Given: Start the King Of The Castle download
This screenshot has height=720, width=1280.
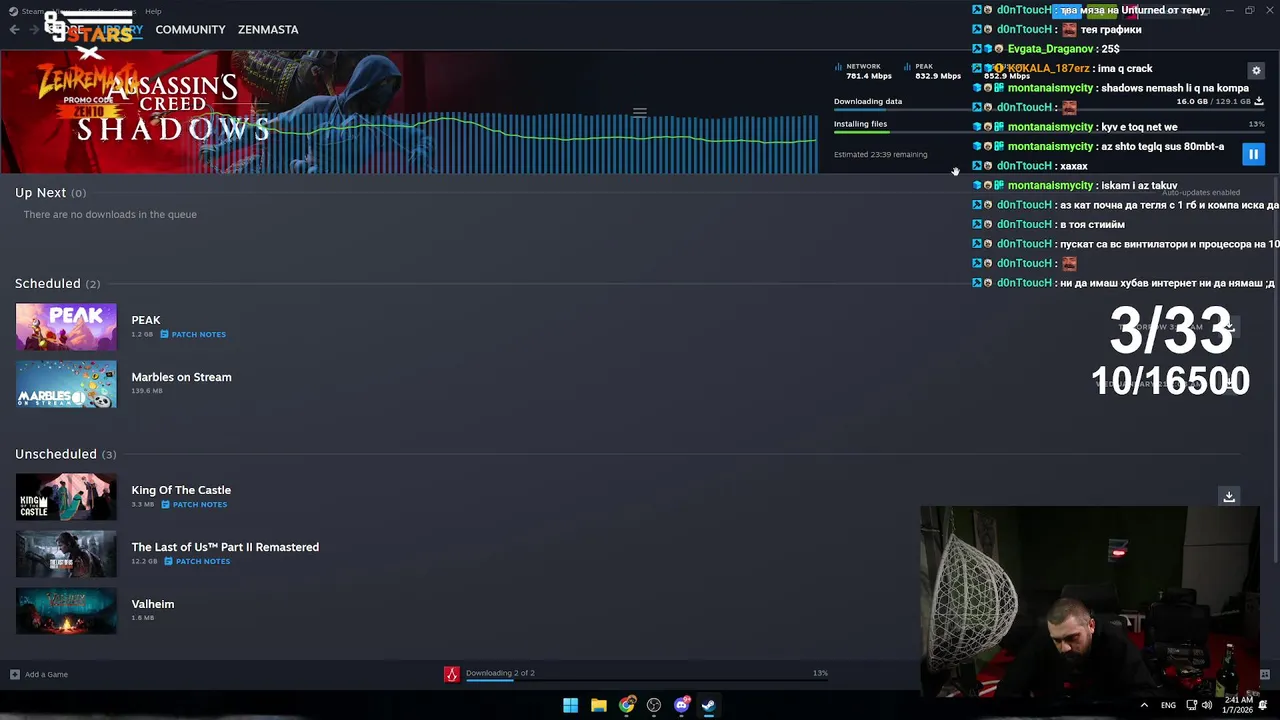Looking at the screenshot, I should coord(1229,497).
